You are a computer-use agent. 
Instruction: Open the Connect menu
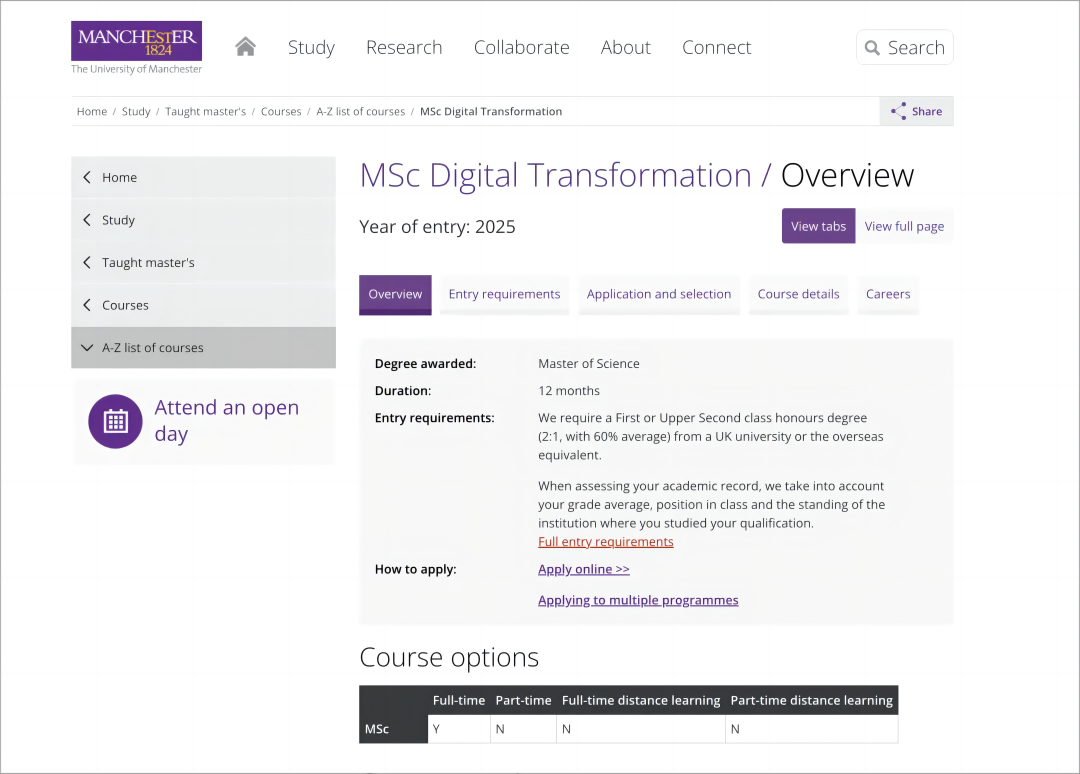[x=716, y=48]
